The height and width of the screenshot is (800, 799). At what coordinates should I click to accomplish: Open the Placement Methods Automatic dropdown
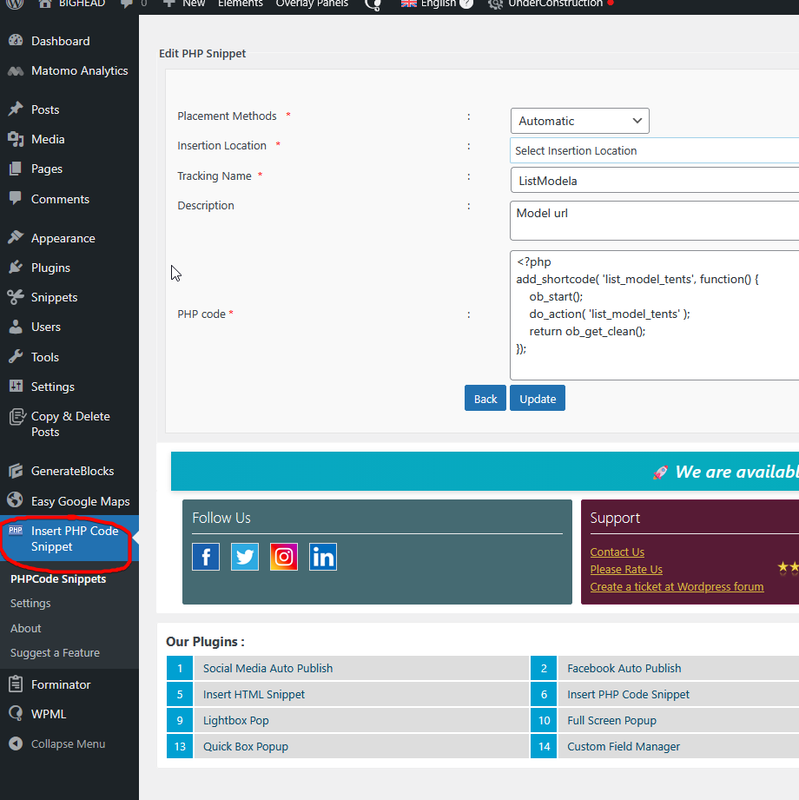tap(580, 121)
